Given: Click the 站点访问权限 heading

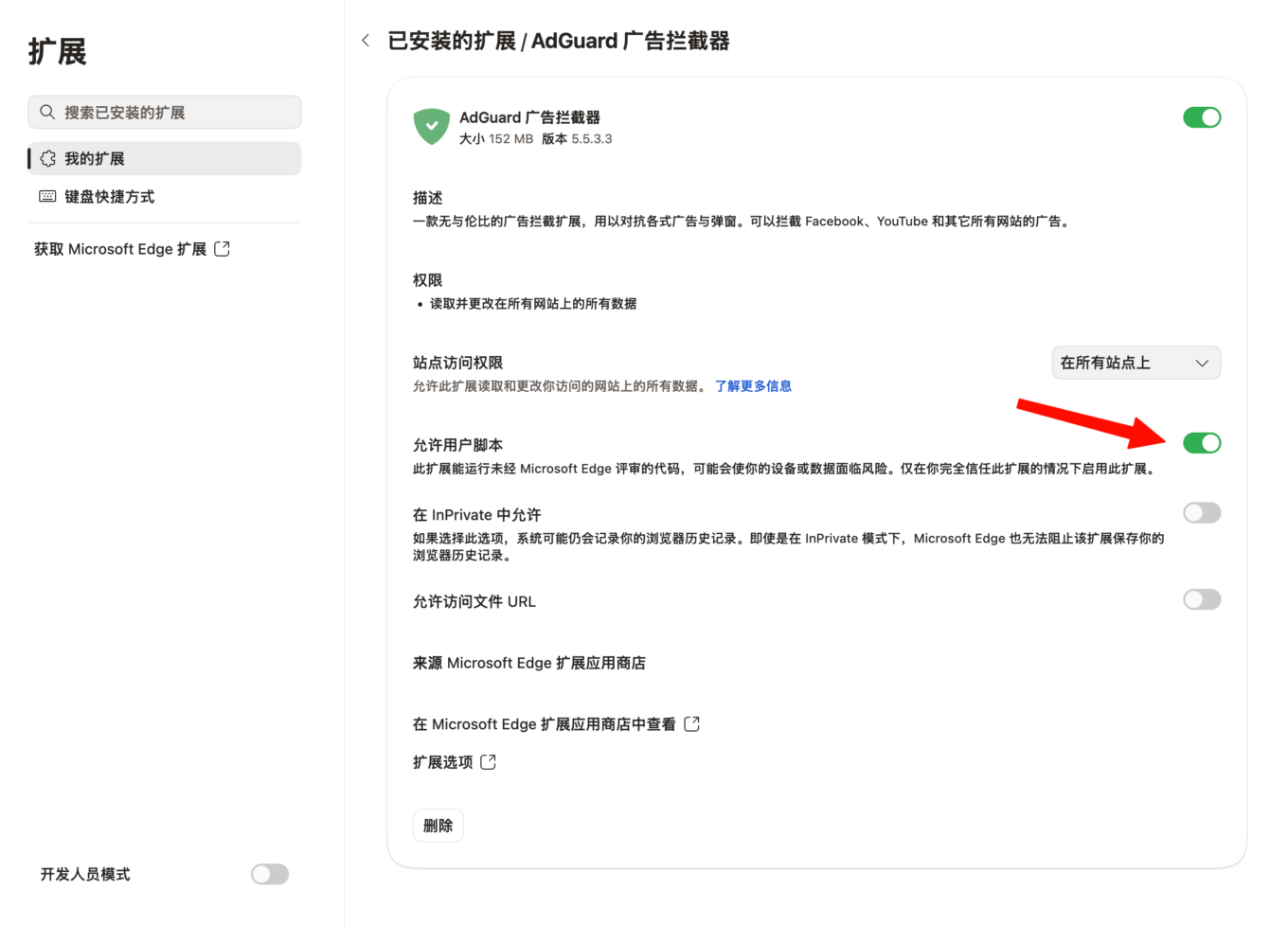Looking at the screenshot, I should 457,363.
